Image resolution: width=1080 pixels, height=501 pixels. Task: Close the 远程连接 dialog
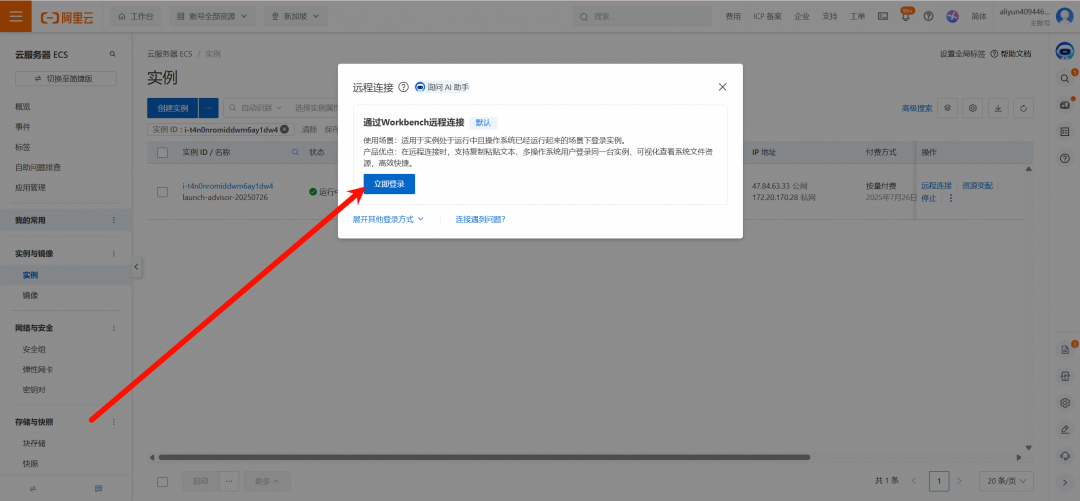pyautogui.click(x=723, y=87)
